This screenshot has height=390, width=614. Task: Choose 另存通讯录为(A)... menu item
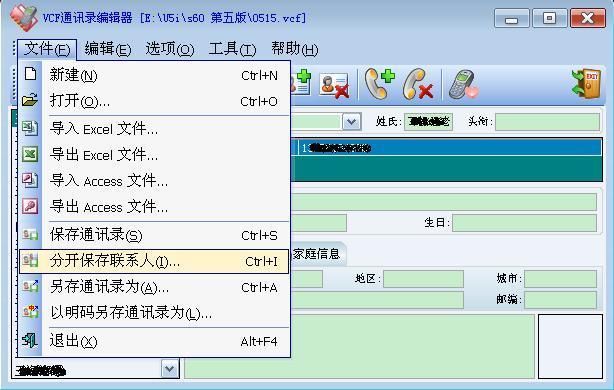point(154,287)
